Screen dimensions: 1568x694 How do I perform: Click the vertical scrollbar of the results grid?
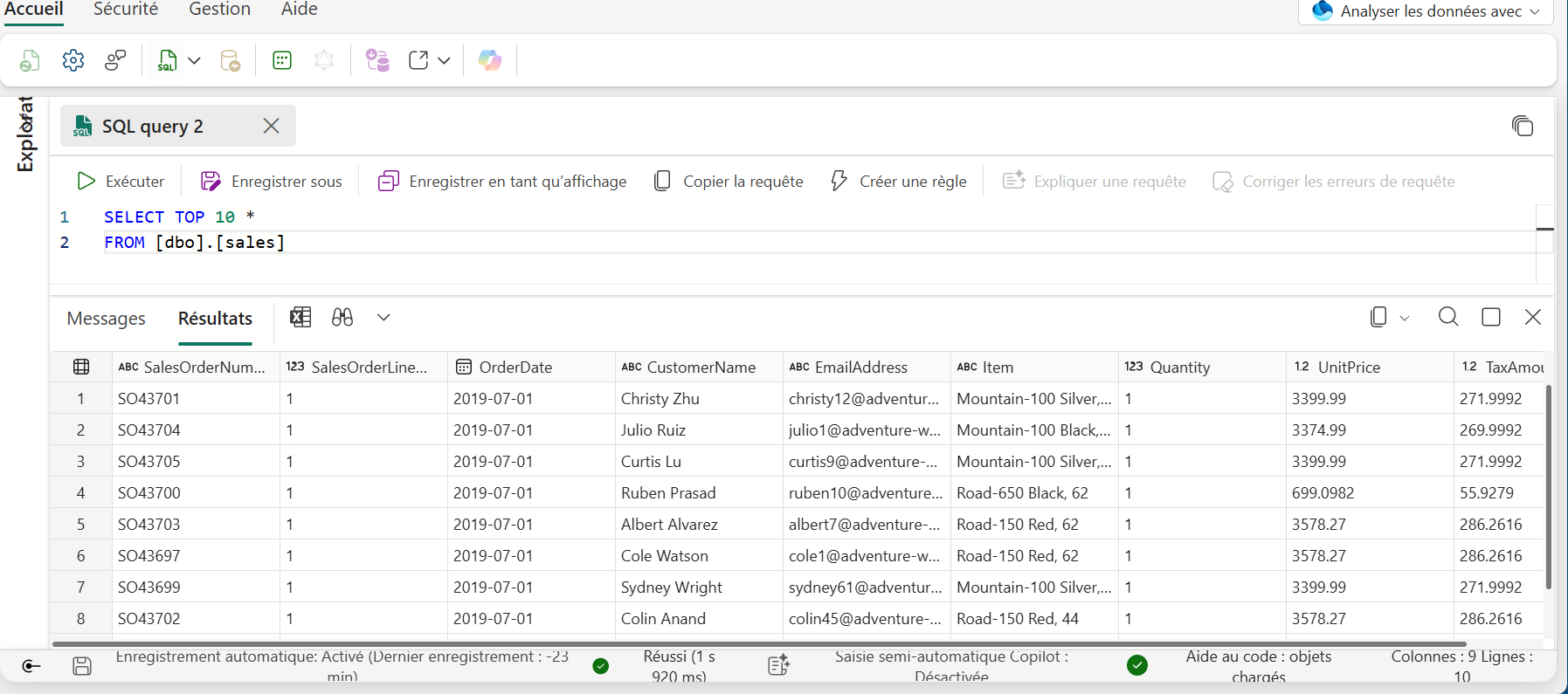(1549, 487)
